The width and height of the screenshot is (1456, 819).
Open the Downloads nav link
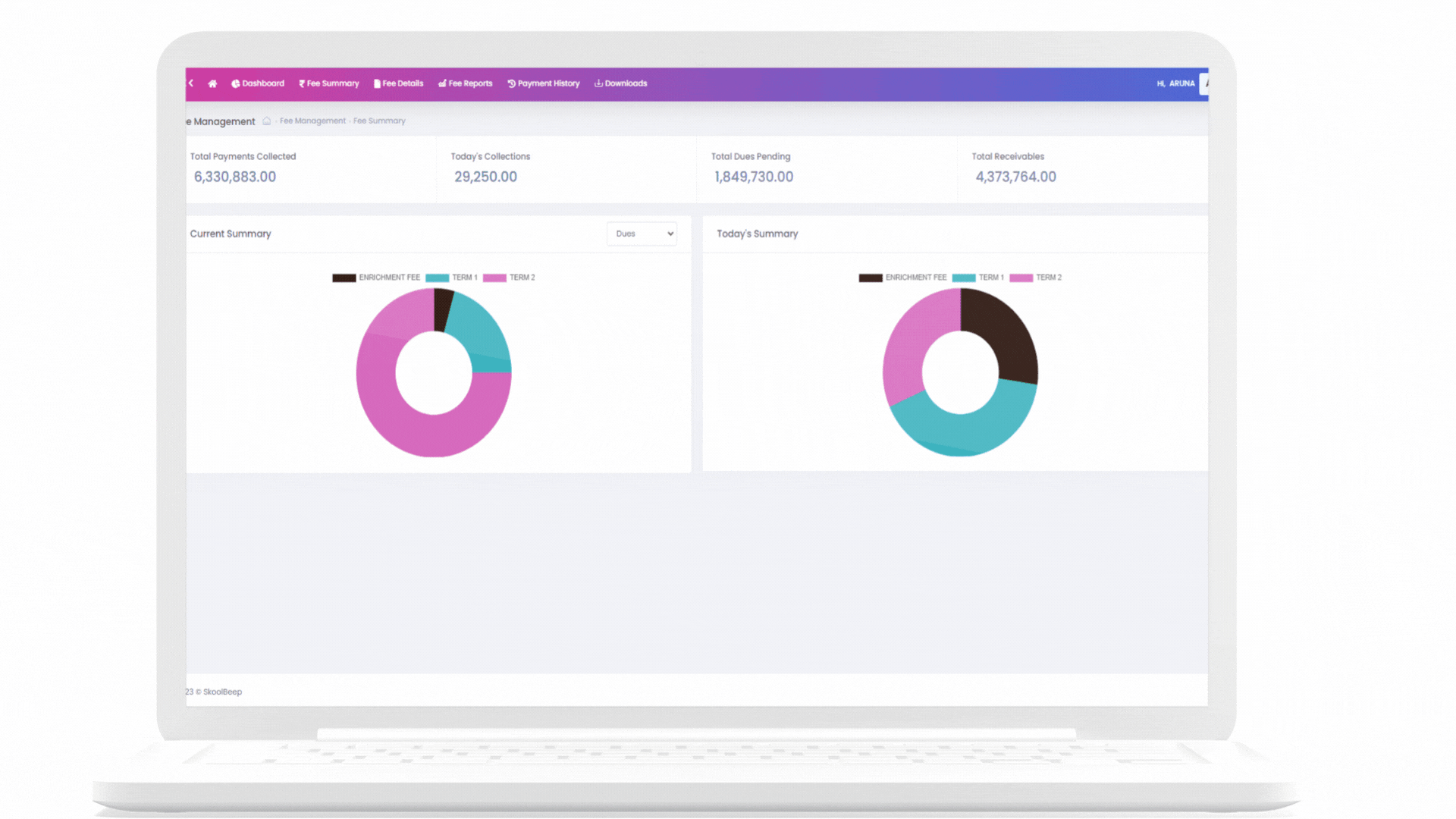(626, 84)
